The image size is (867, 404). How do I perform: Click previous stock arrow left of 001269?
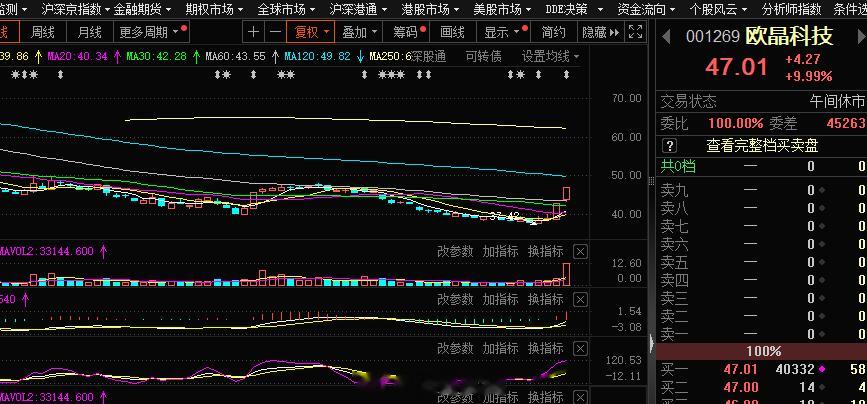click(x=667, y=37)
